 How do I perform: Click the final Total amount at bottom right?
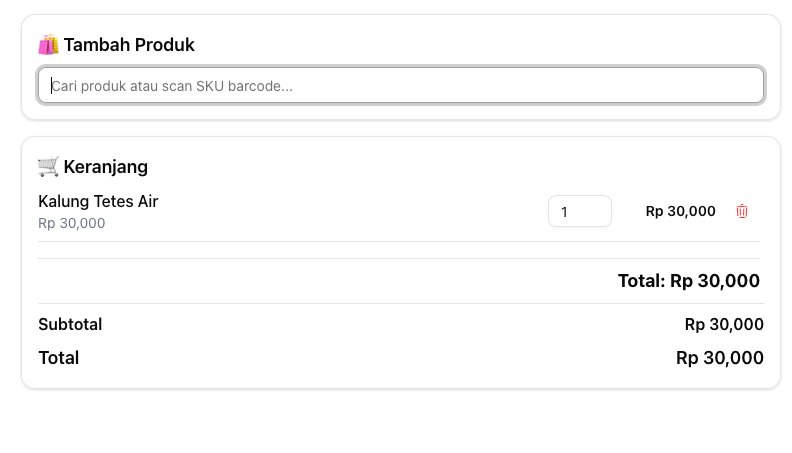coord(719,358)
